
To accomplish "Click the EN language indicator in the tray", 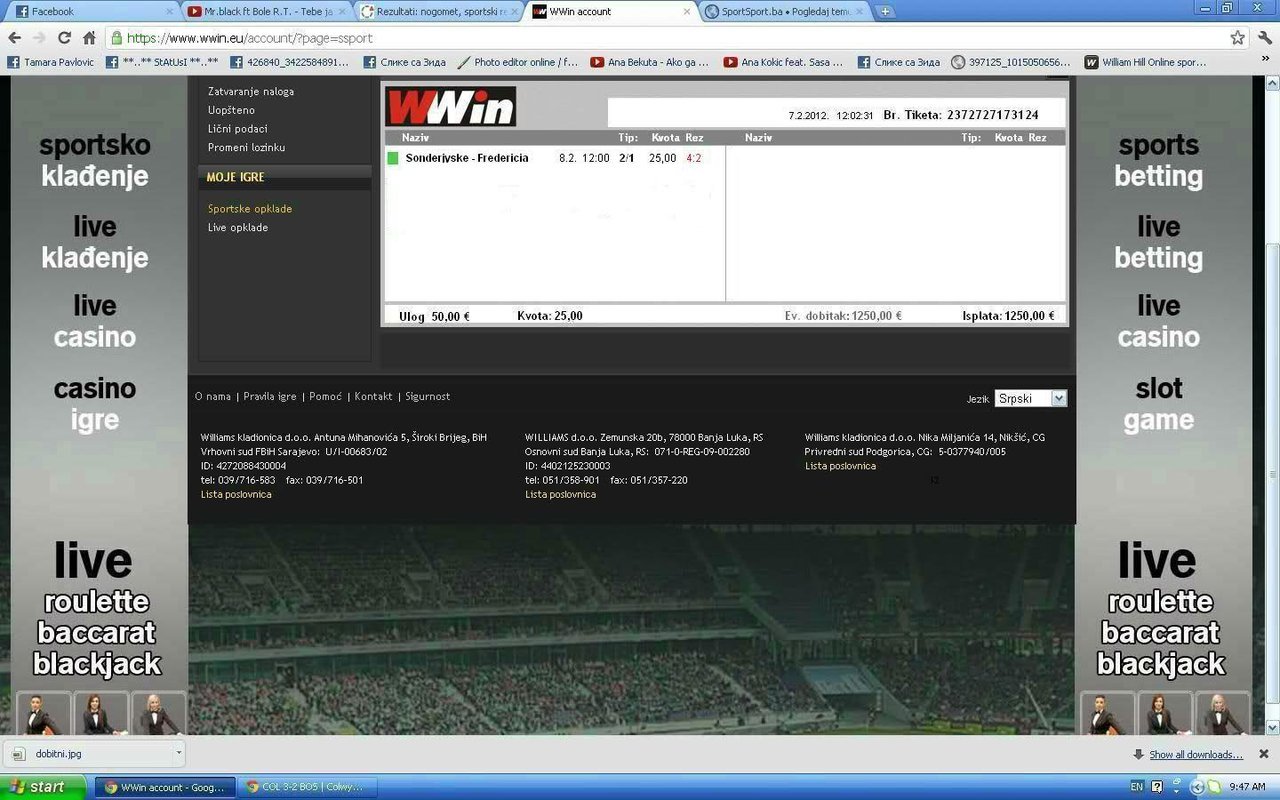I will [1136, 787].
